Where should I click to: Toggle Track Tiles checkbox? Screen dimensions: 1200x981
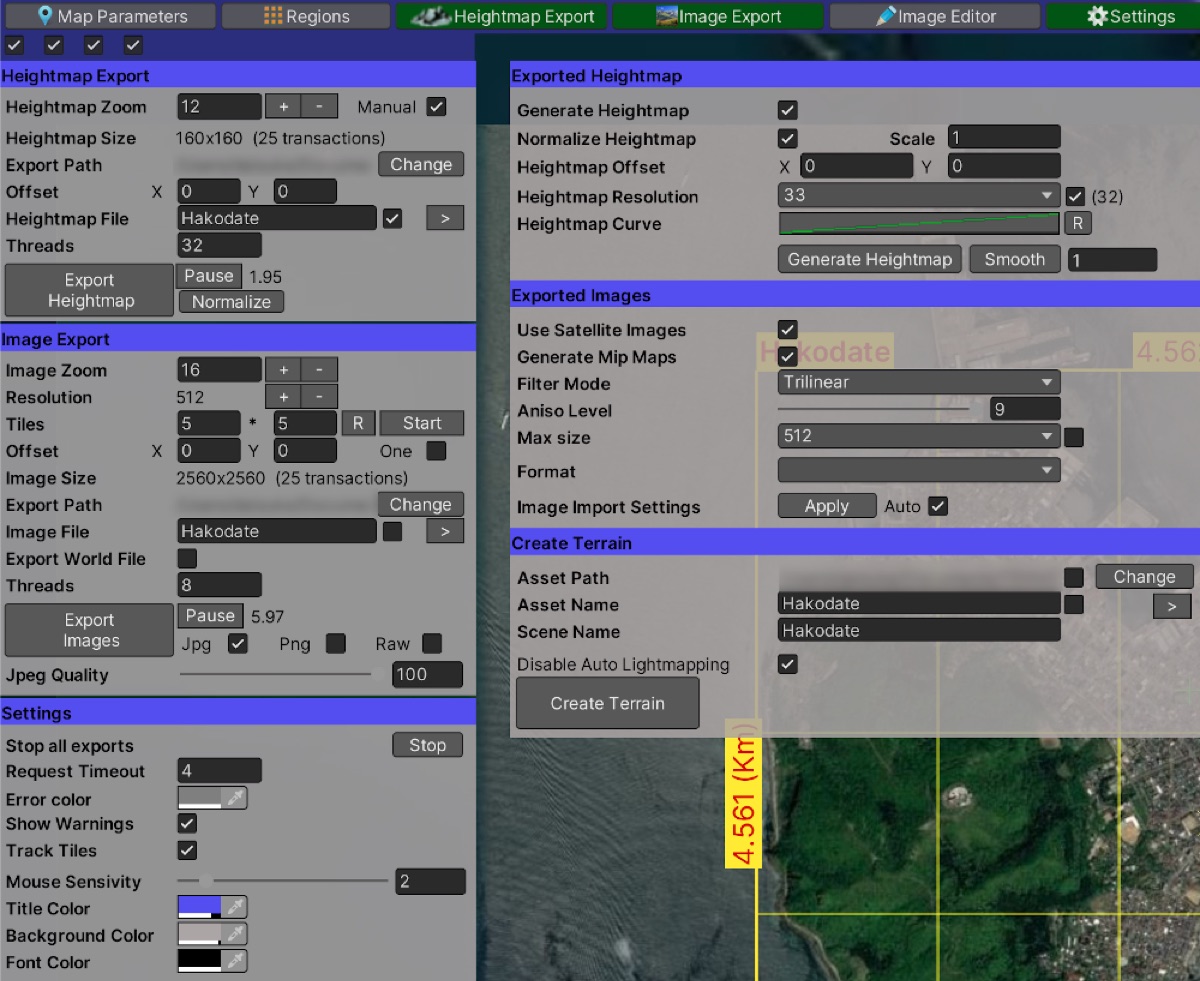coord(187,850)
